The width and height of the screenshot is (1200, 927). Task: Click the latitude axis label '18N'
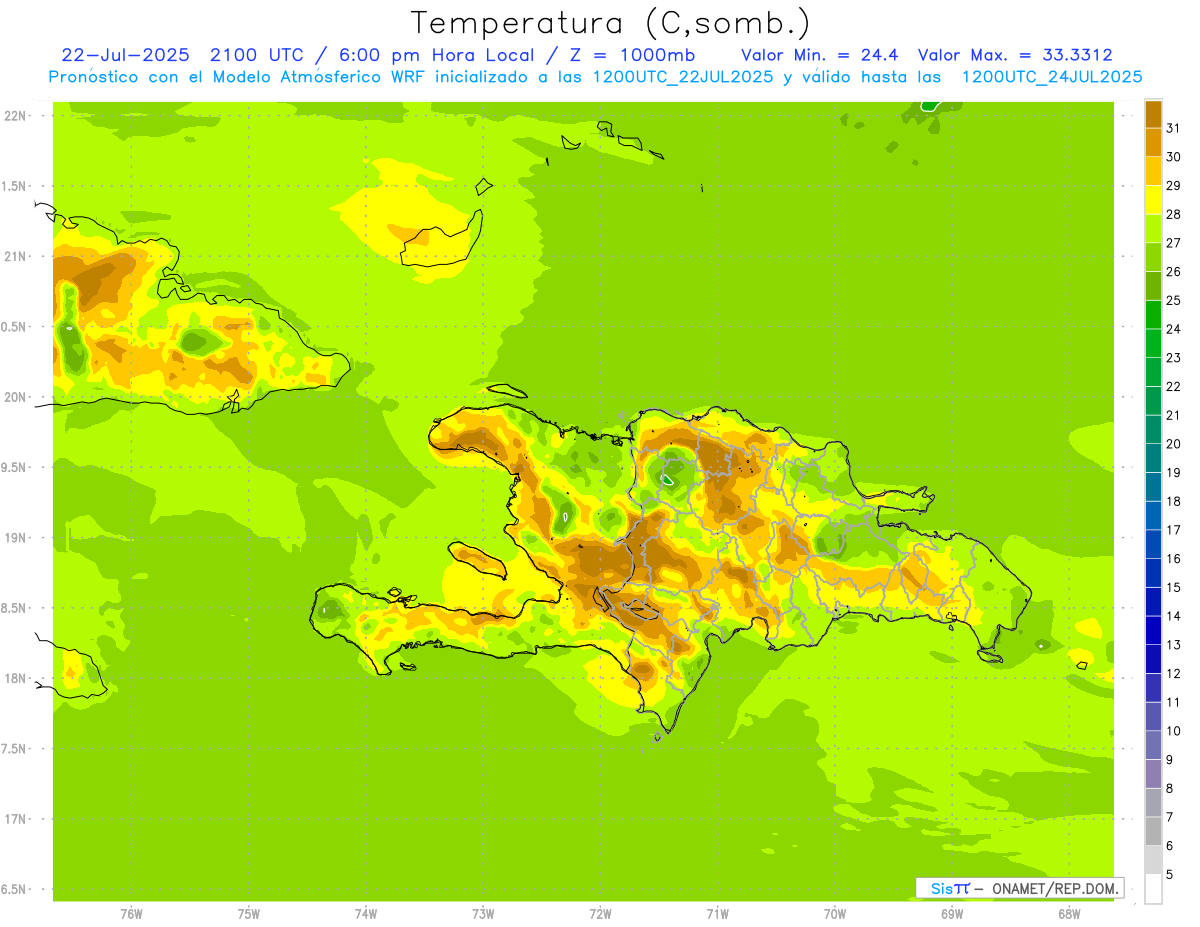pos(16,678)
